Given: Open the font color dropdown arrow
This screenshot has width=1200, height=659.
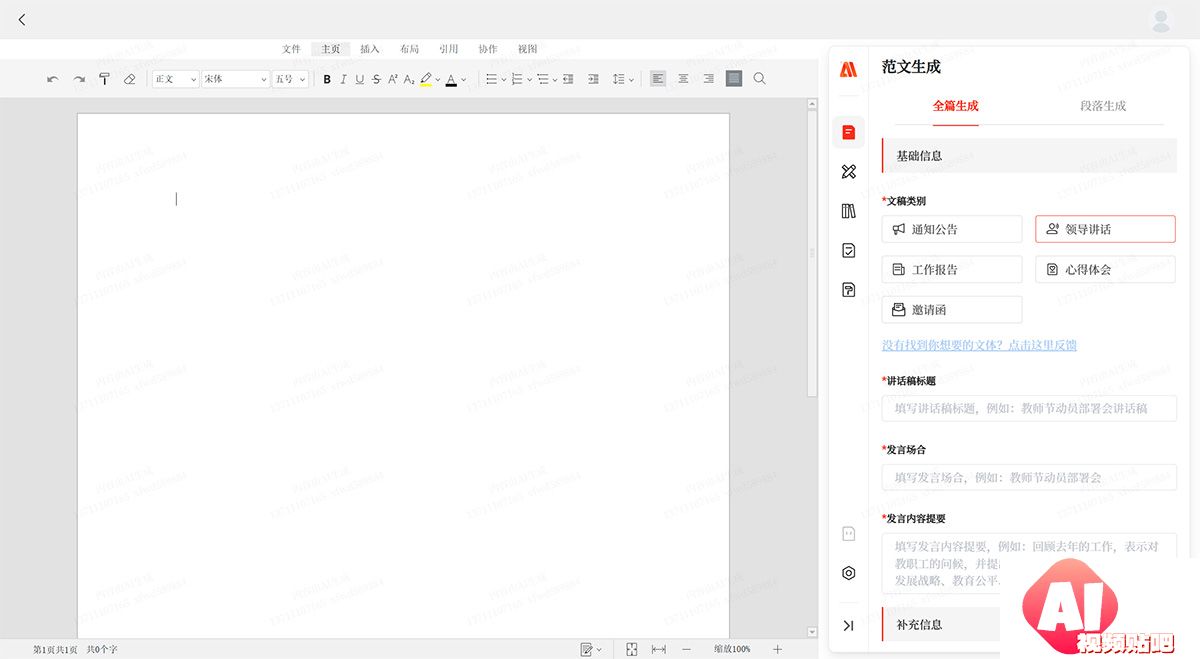Looking at the screenshot, I should pyautogui.click(x=464, y=80).
